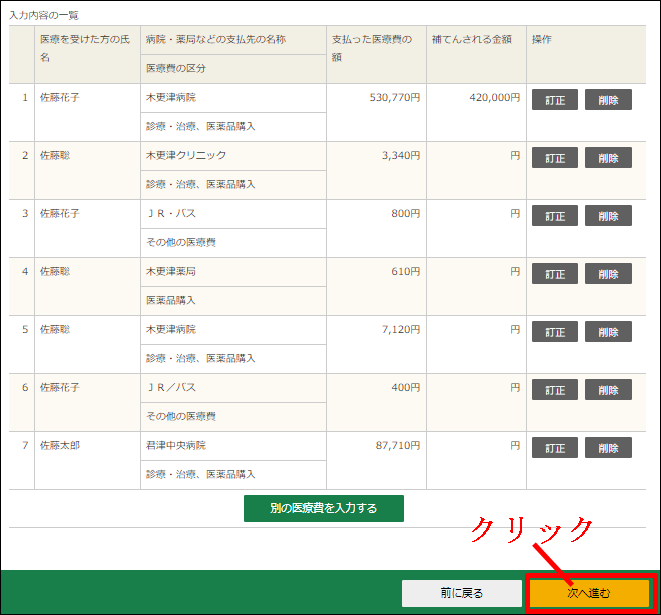Image resolution: width=661 pixels, height=615 pixels.
Task: Click 医薬品購入 category in row 4
Action: tap(233, 301)
